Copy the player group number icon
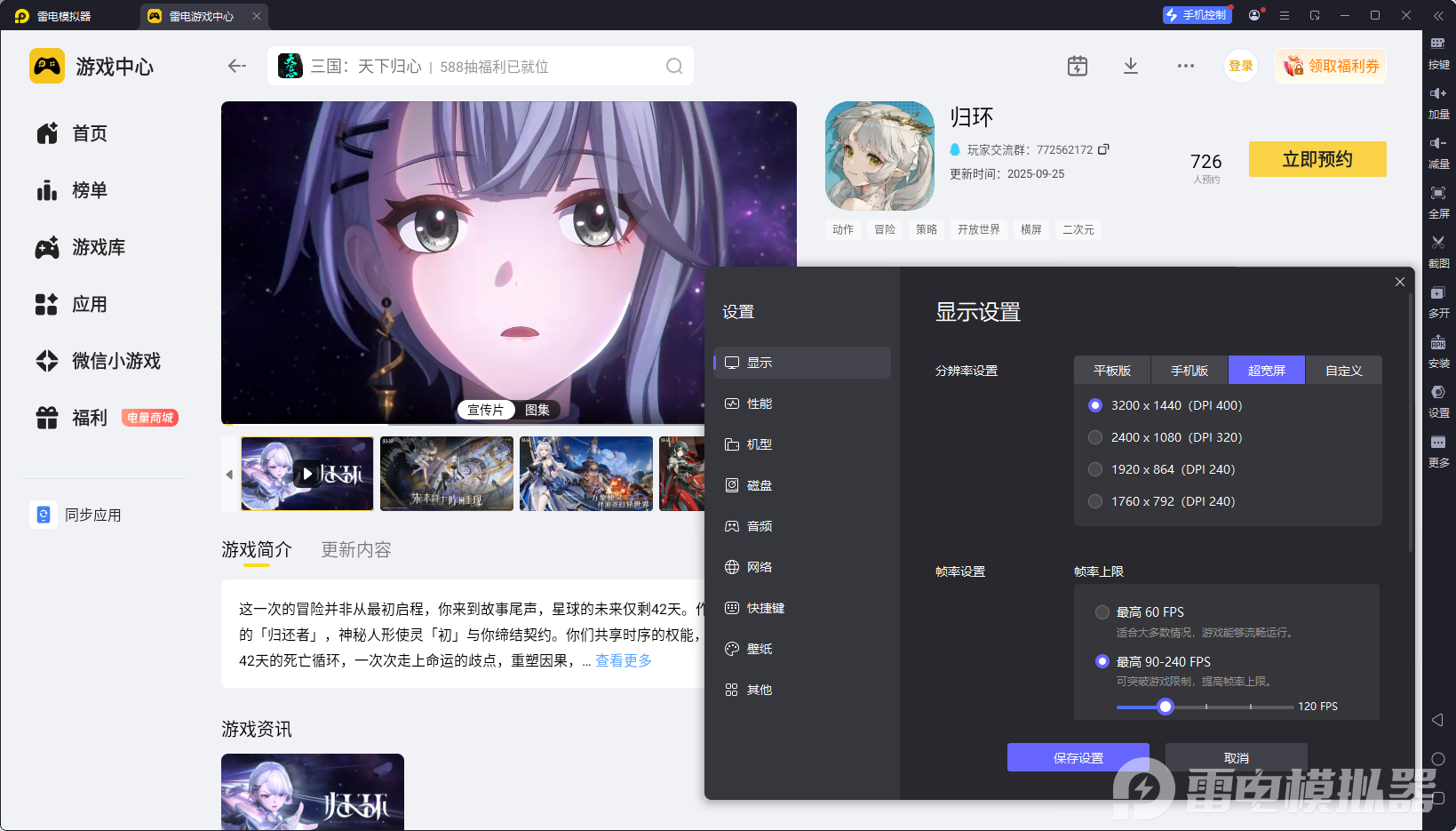 tap(1103, 149)
